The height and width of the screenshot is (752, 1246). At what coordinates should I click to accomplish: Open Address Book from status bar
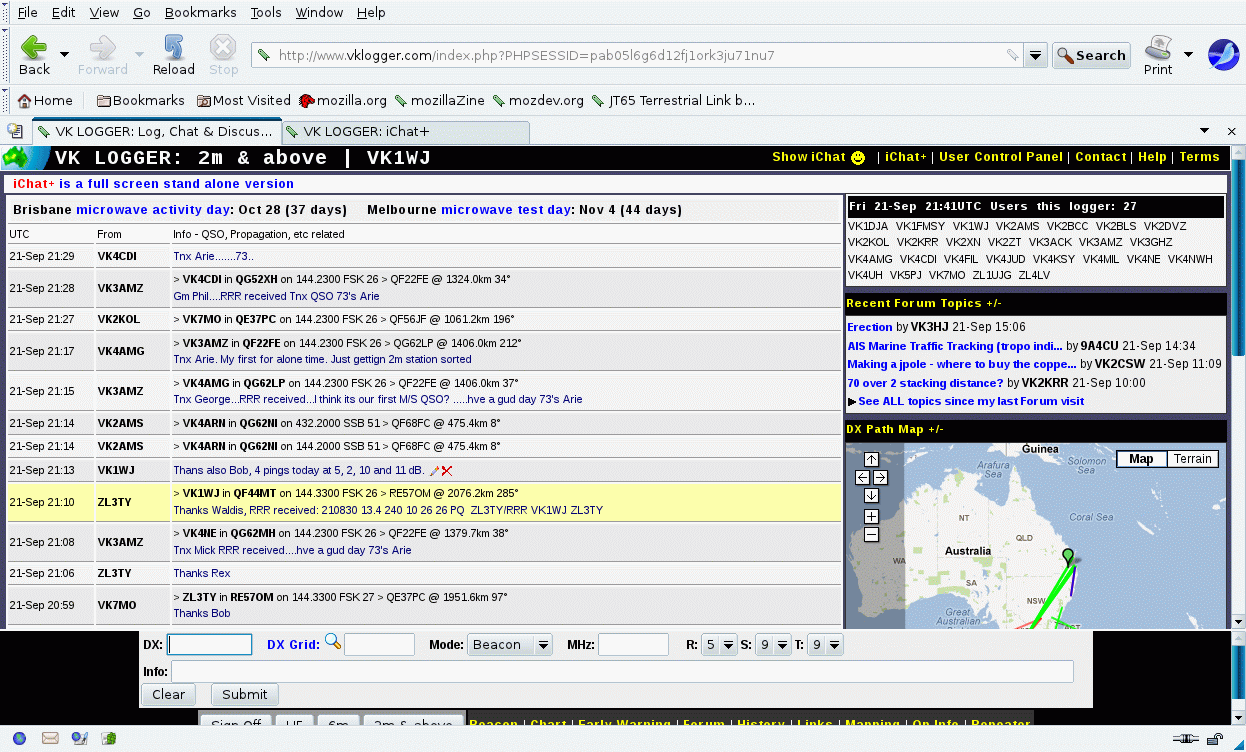(x=109, y=739)
